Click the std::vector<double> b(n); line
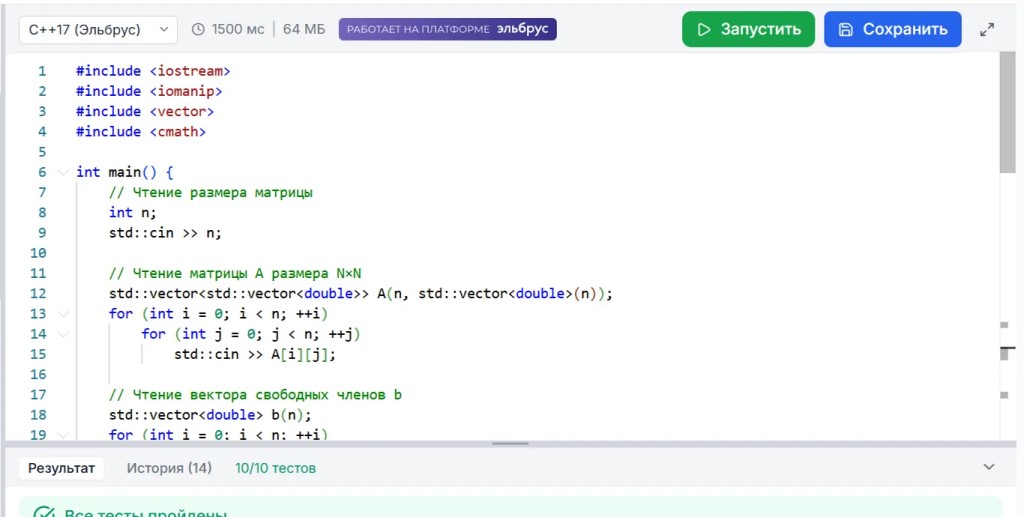The width and height of the screenshot is (1024, 517). [210, 415]
